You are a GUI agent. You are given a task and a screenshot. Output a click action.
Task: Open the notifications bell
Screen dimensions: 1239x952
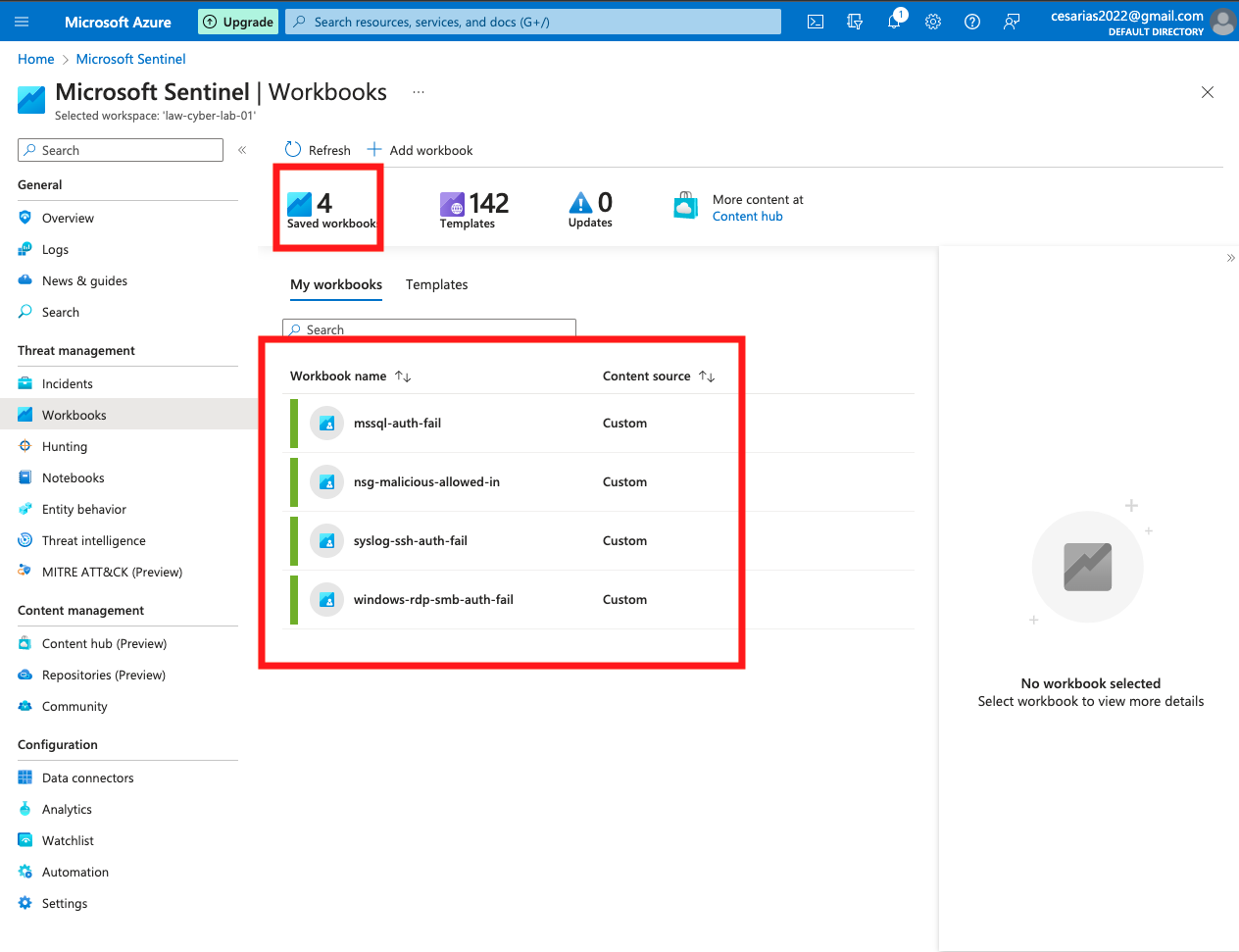click(x=894, y=22)
